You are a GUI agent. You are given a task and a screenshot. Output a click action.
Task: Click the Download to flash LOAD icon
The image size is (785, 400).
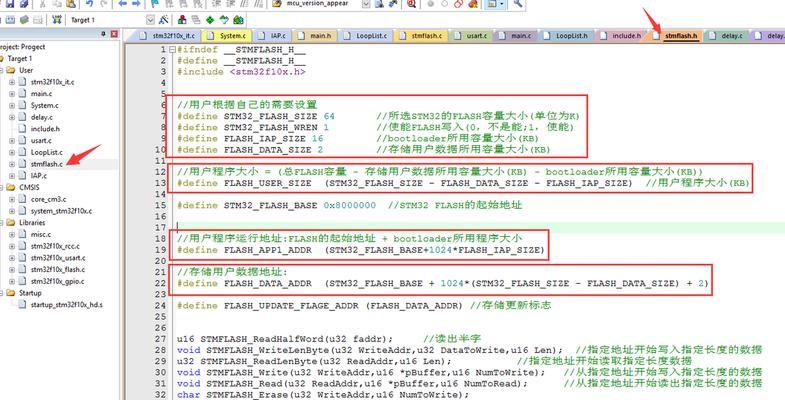click(57, 20)
